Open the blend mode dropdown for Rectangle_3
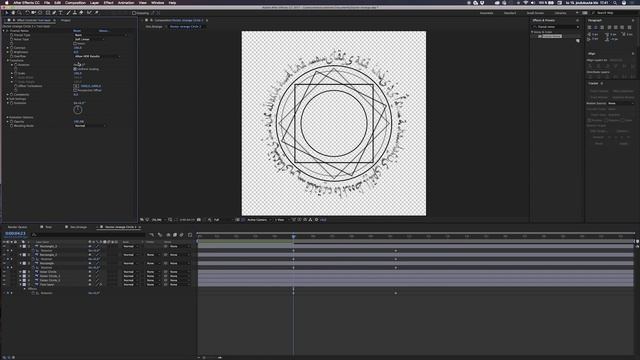Image resolution: width=640 pixels, height=360 pixels. tap(130, 246)
